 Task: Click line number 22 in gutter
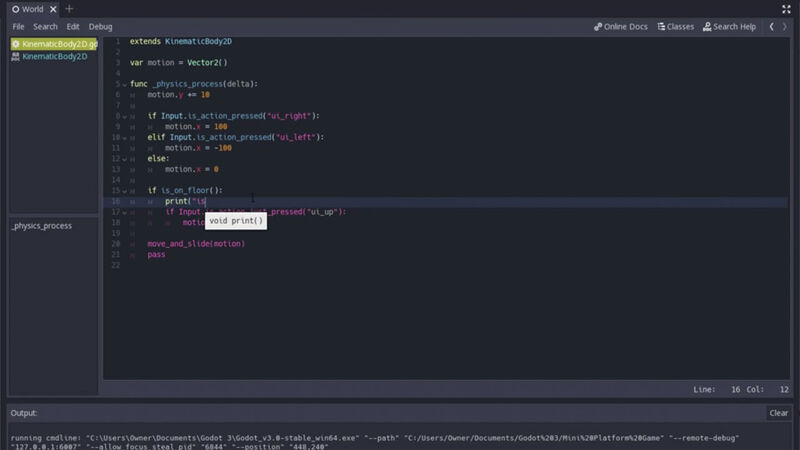[x=116, y=265]
